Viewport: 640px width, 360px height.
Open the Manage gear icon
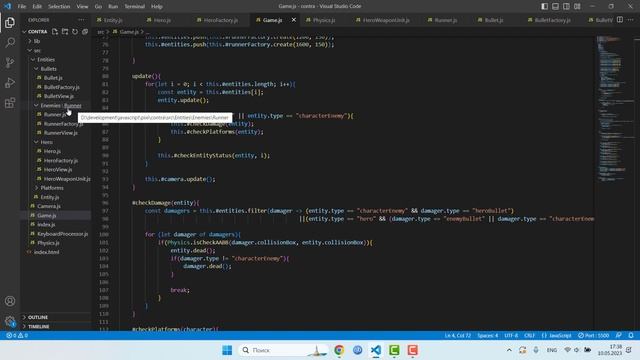10,321
